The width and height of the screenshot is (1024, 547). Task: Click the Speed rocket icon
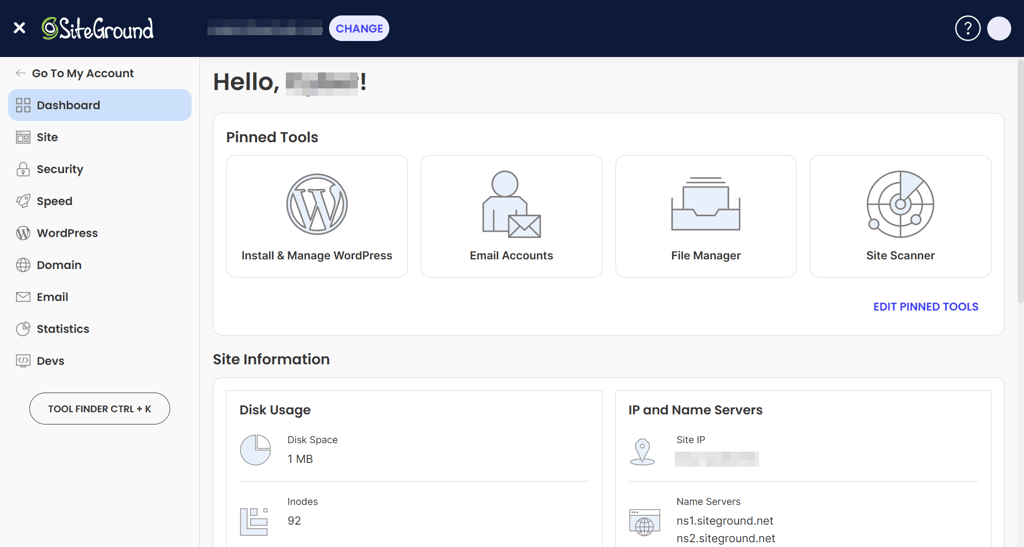[23, 201]
